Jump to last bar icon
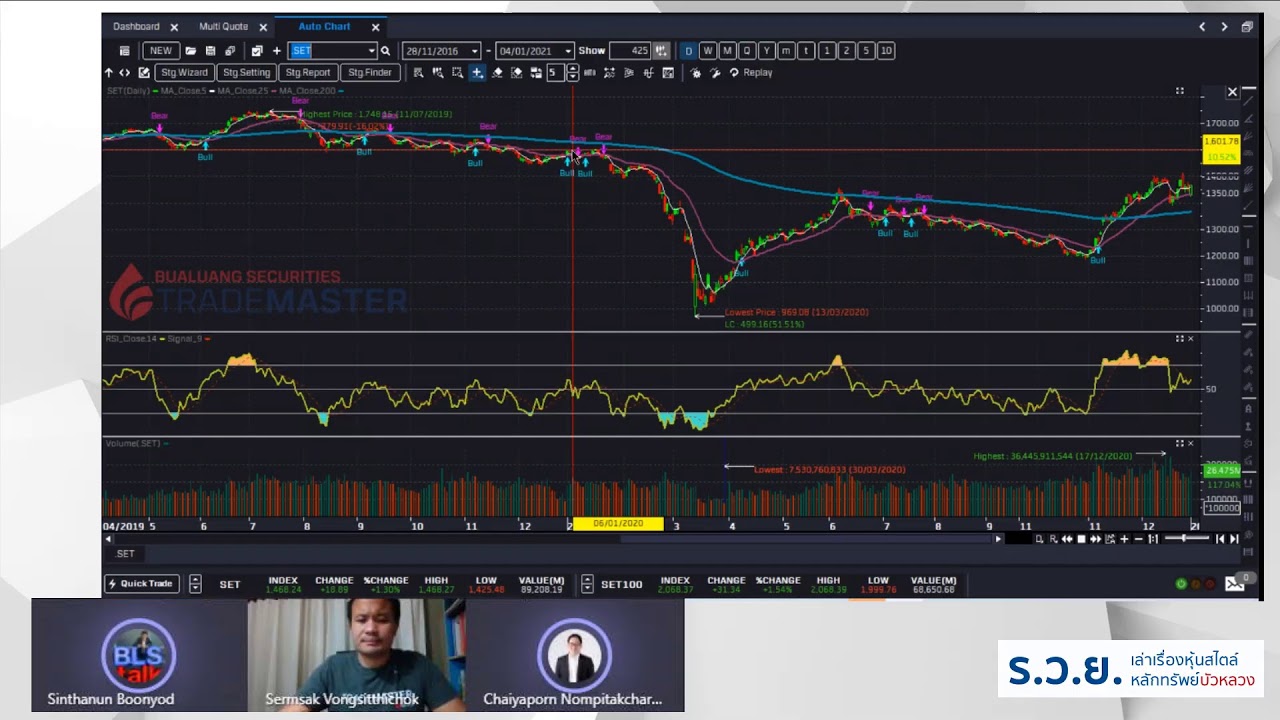The image size is (1280, 720). (x=1234, y=539)
